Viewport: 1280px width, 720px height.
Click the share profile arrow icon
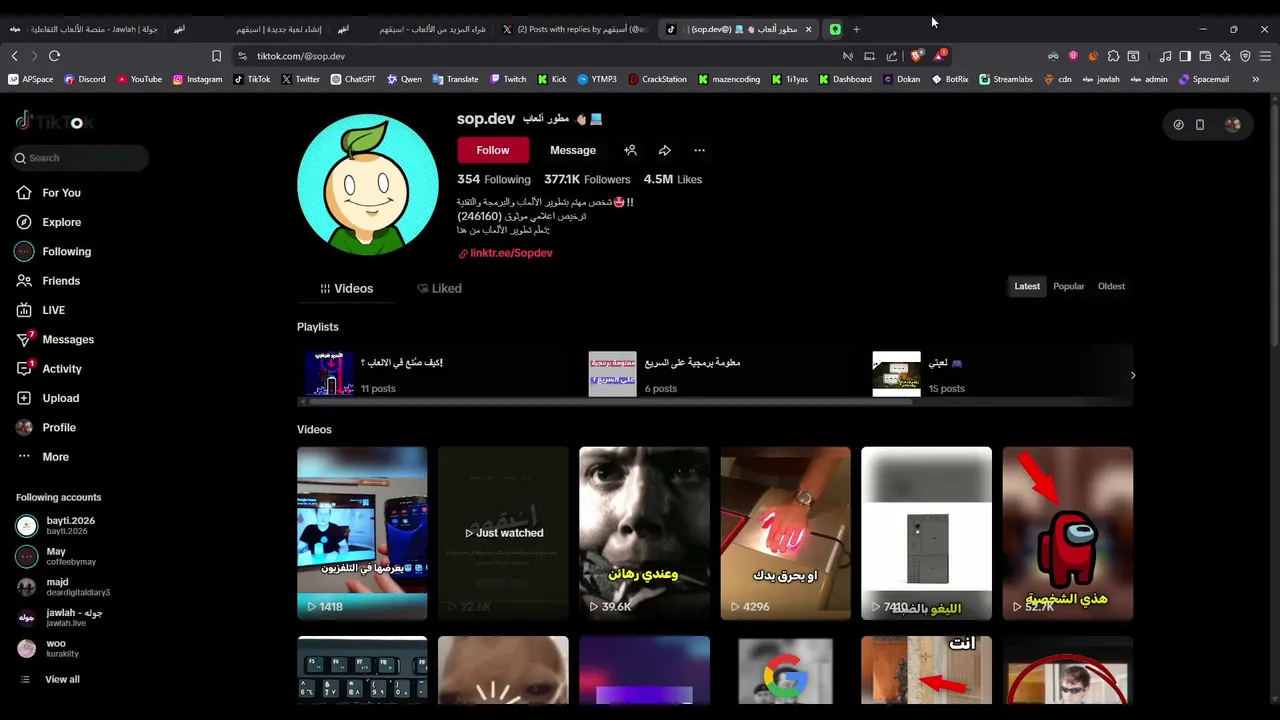664,150
